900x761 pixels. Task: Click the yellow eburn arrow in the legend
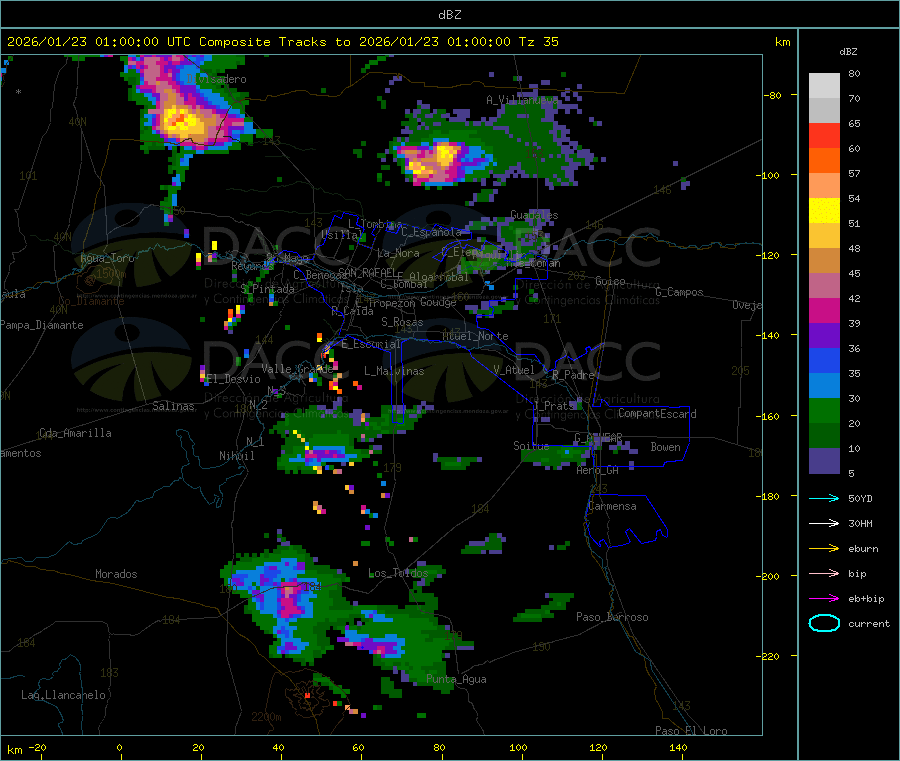coord(824,549)
